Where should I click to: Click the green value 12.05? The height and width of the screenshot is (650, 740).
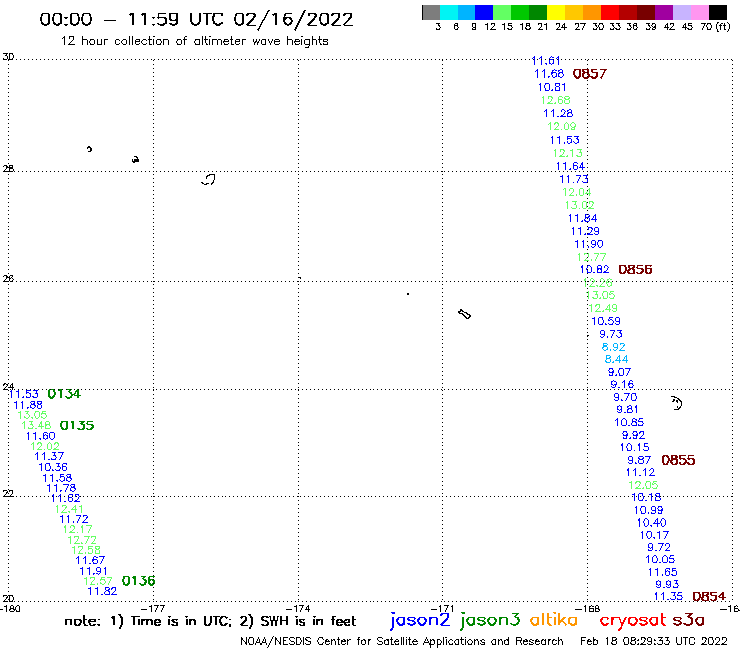coord(643,485)
